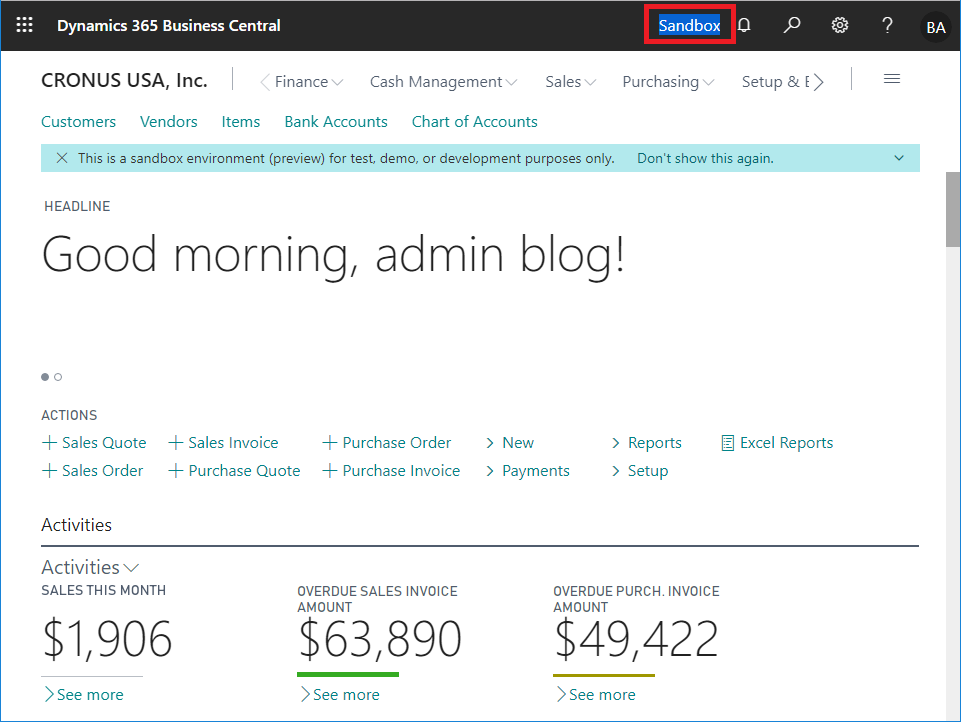Expand the Finance menu
Image resolution: width=961 pixels, height=722 pixels.
click(x=308, y=82)
